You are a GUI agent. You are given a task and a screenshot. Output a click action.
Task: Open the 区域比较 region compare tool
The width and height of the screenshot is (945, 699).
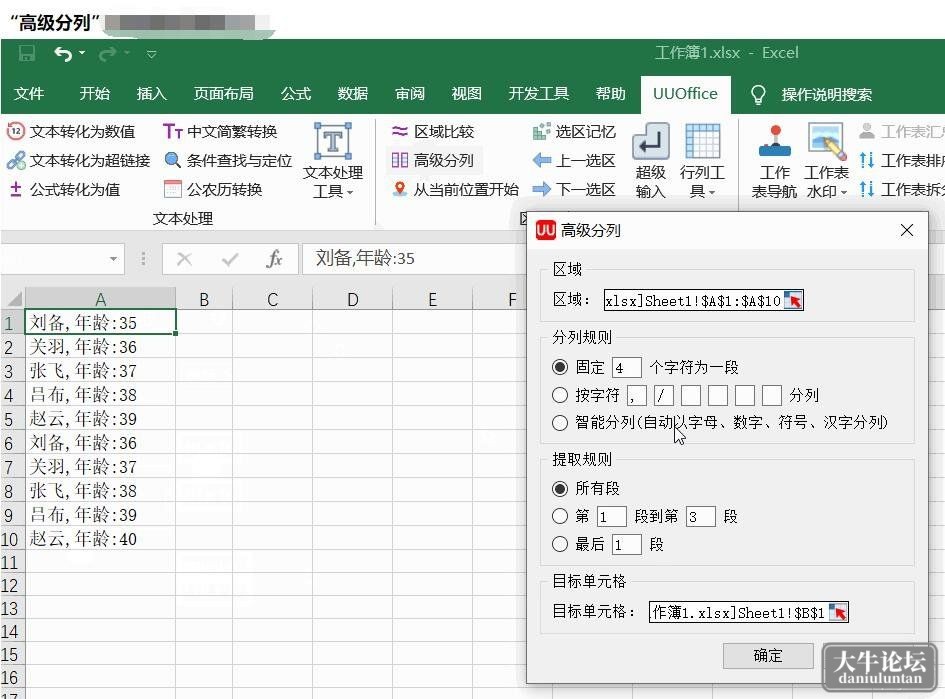point(433,131)
